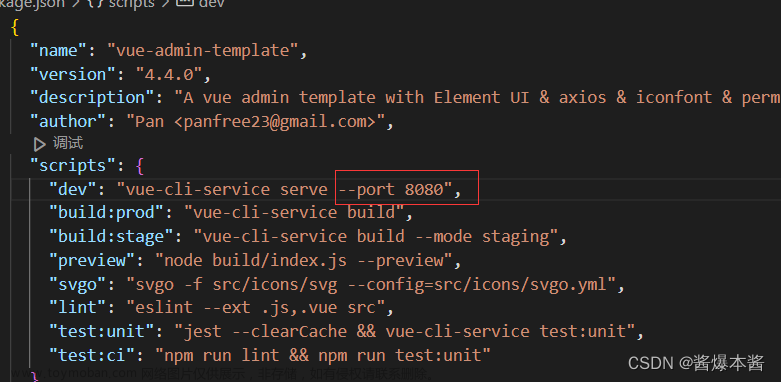Click the "dev" script key

coord(74,189)
